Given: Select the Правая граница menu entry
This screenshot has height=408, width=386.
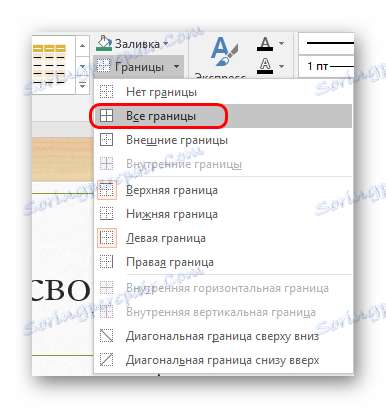Looking at the screenshot, I should [x=223, y=262].
